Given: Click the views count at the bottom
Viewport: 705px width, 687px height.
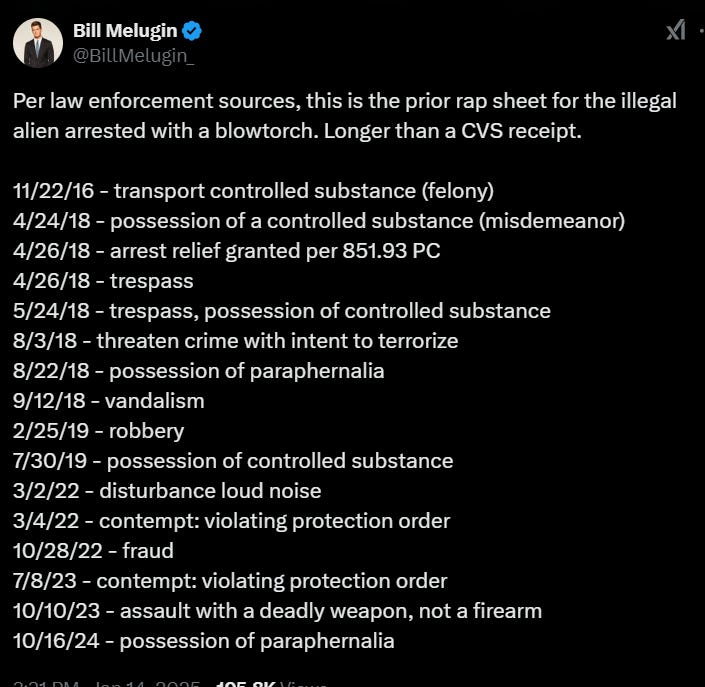Looking at the screenshot, I should click(x=271, y=683).
